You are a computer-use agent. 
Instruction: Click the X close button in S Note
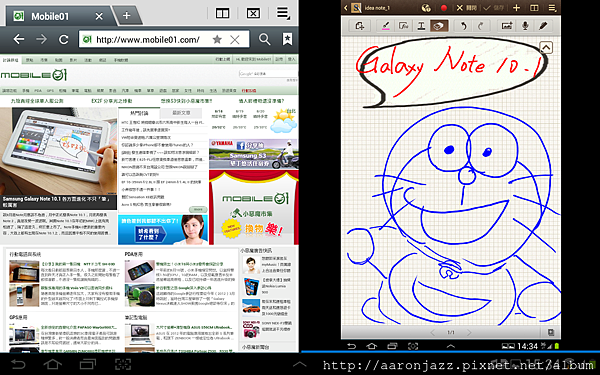pos(466,8)
